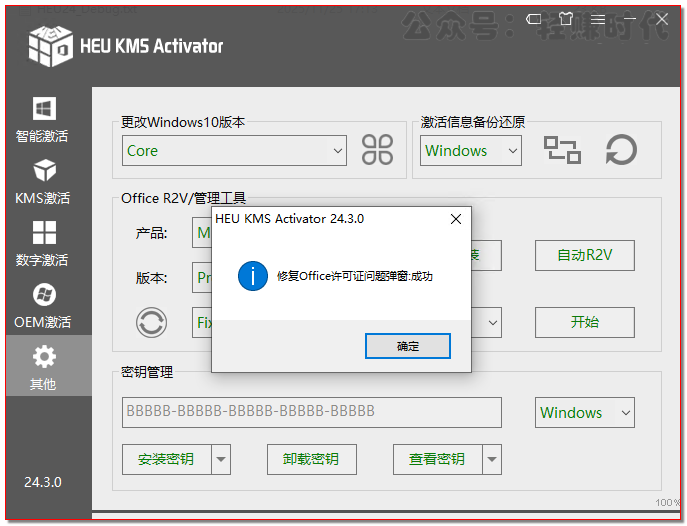
Task: Select the gear icon for Other tools
Action: (44, 367)
